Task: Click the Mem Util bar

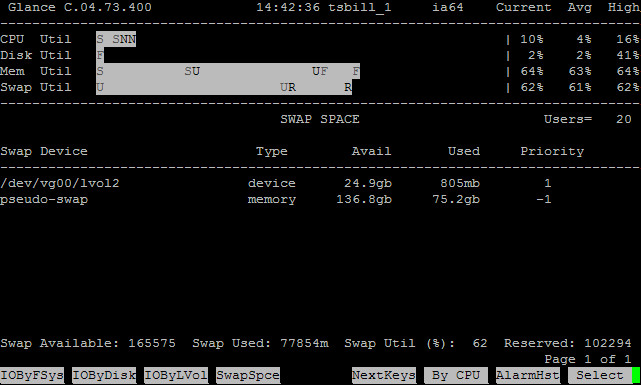Action: coord(228,71)
